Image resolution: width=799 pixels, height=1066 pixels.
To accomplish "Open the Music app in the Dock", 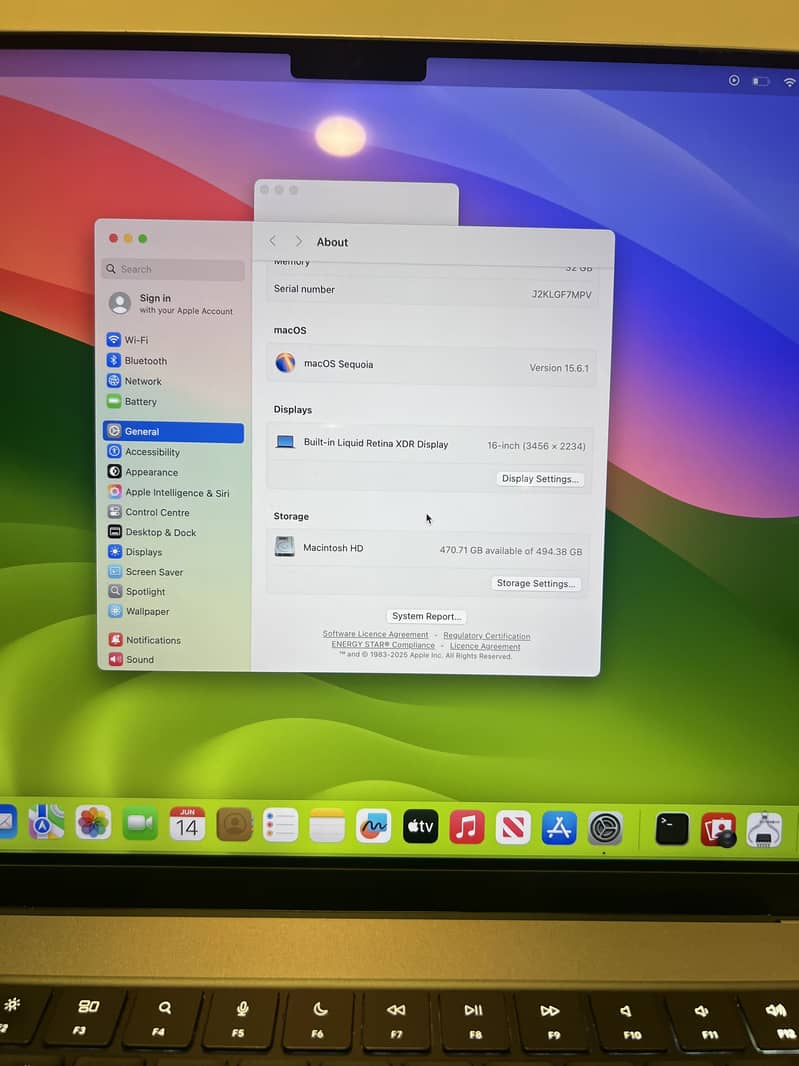I will pyautogui.click(x=466, y=827).
